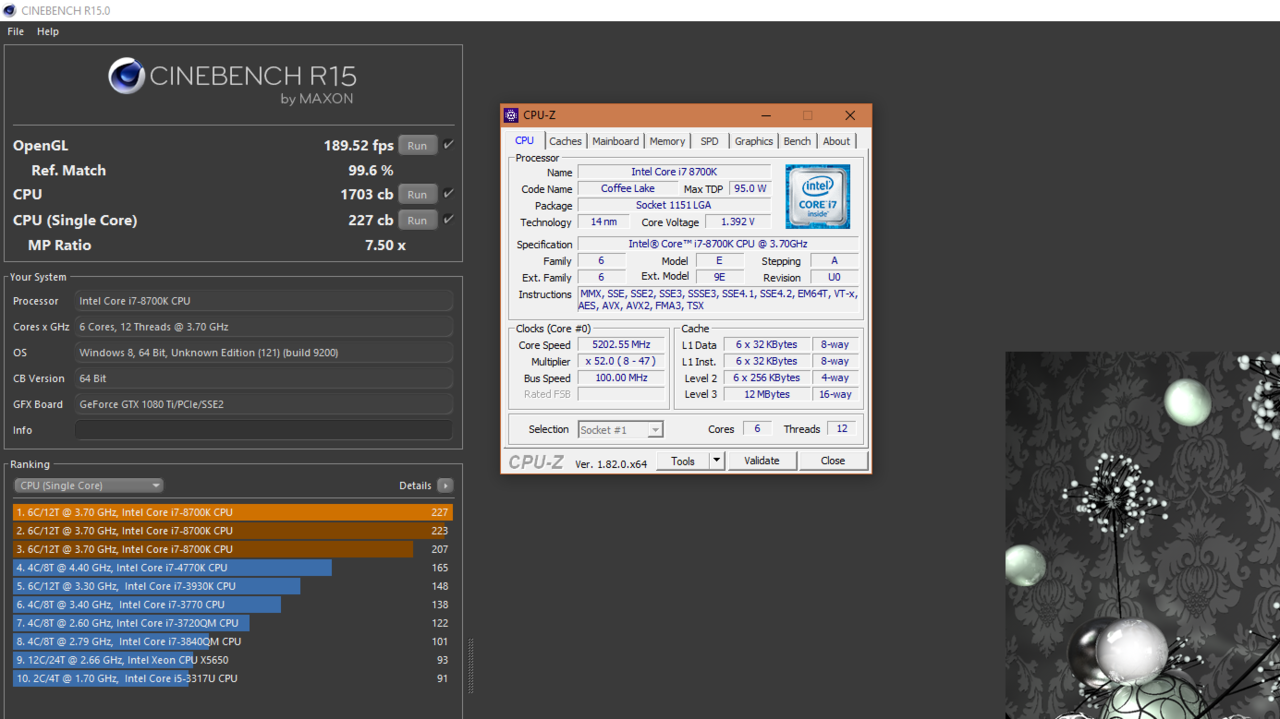
Task: Click the OpenGL score 189.52 fps
Action: point(358,145)
